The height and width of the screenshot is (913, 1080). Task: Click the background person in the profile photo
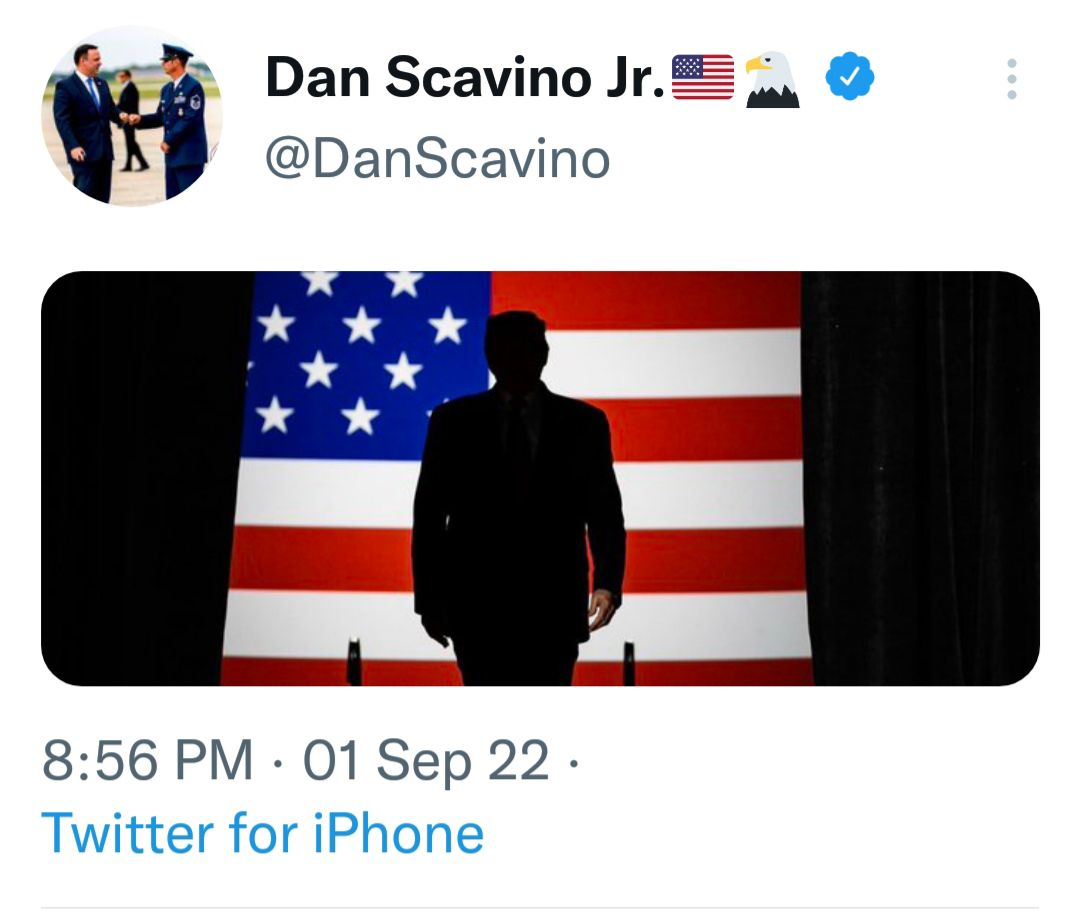[128, 120]
